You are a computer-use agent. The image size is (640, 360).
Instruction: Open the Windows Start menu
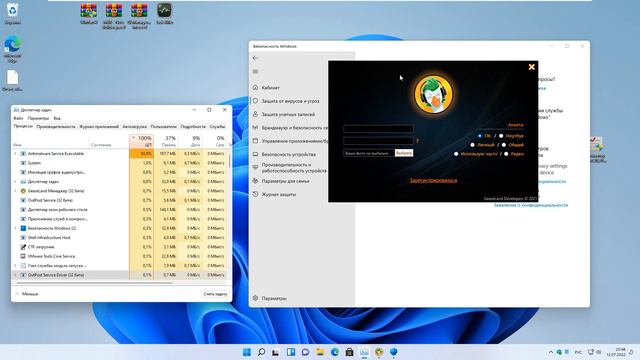(x=247, y=352)
